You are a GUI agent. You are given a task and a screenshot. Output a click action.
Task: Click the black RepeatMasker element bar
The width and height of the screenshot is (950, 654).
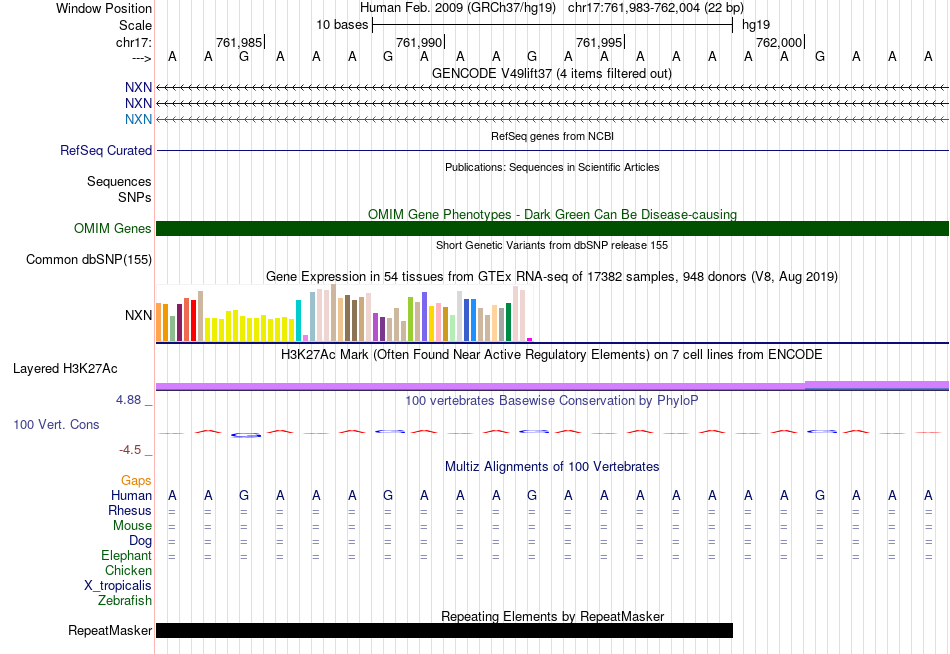(444, 631)
